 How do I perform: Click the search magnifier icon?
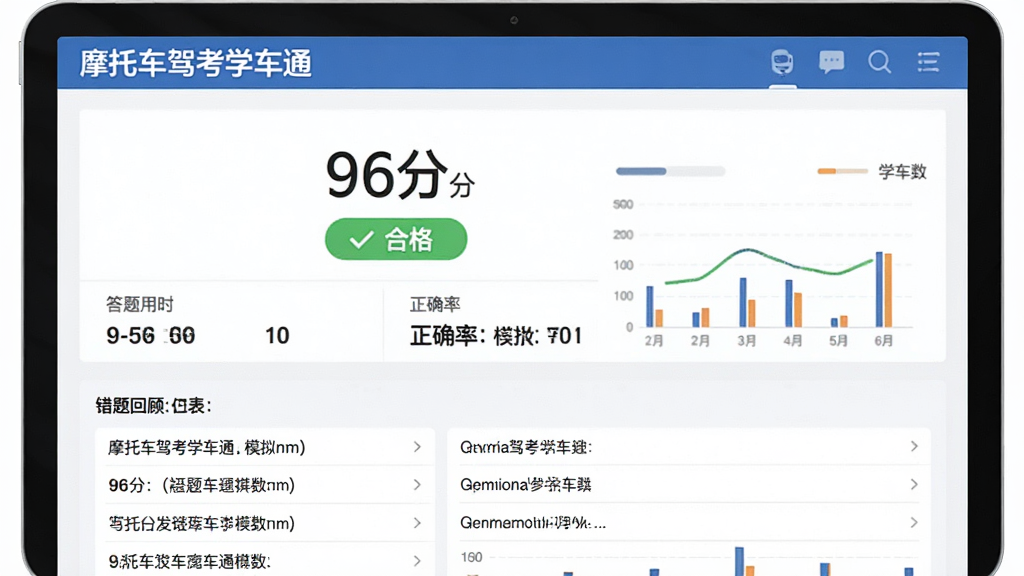879,62
